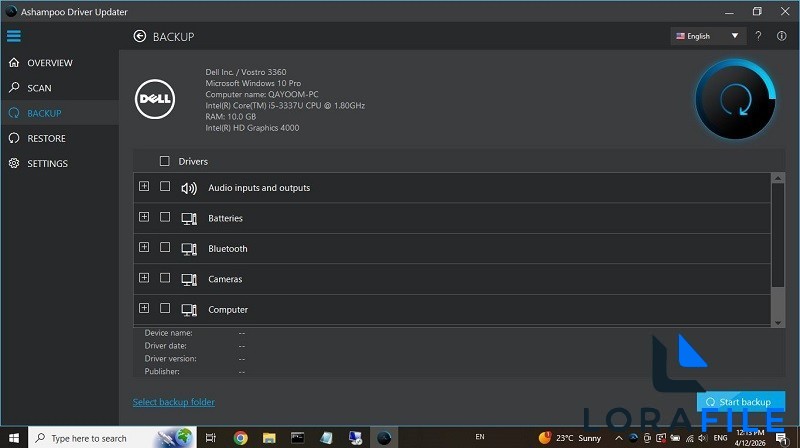This screenshot has width=800, height=448.
Task: Click the Overview home icon
Action: tap(14, 62)
